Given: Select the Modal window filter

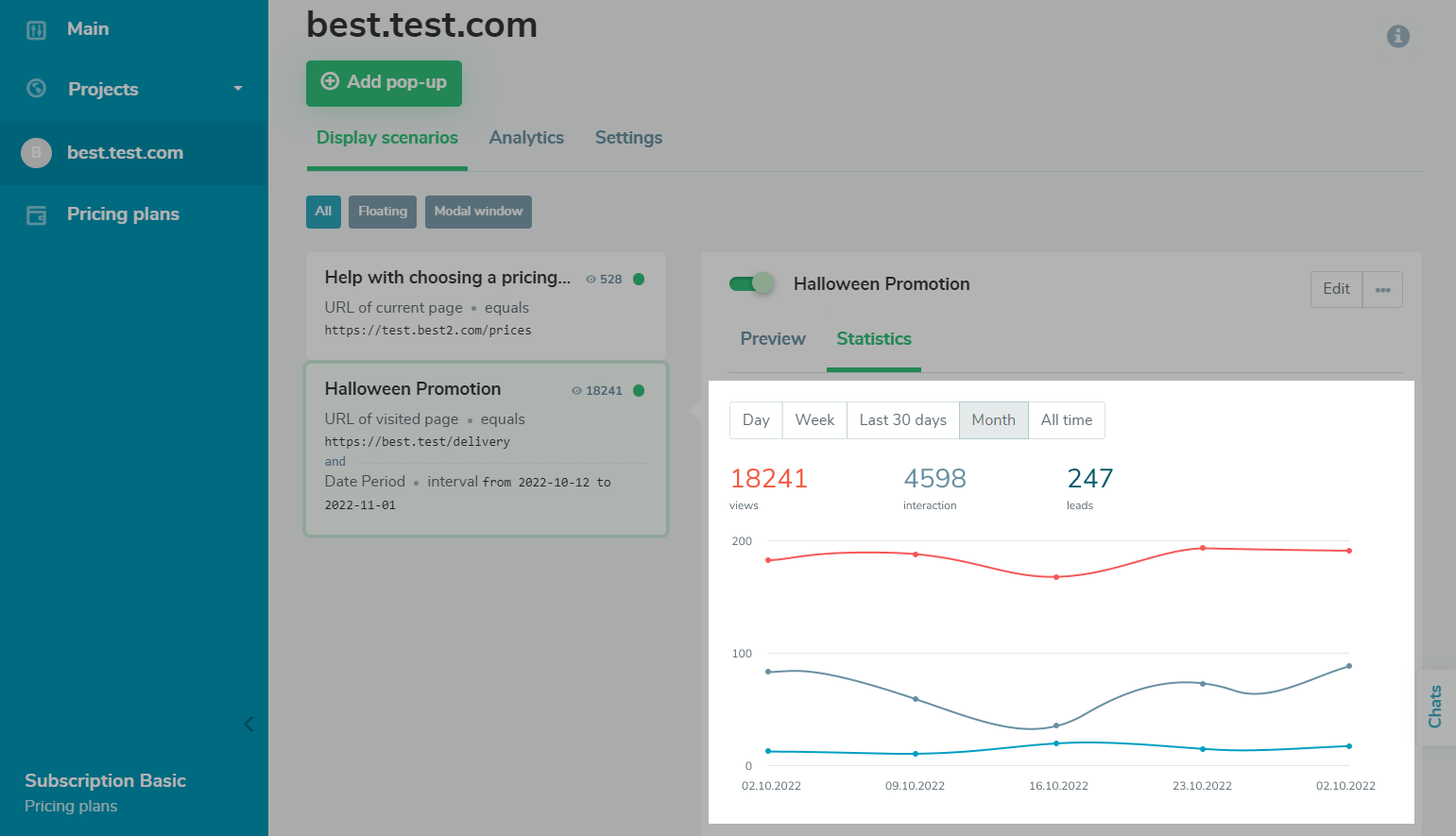Looking at the screenshot, I should pos(478,212).
